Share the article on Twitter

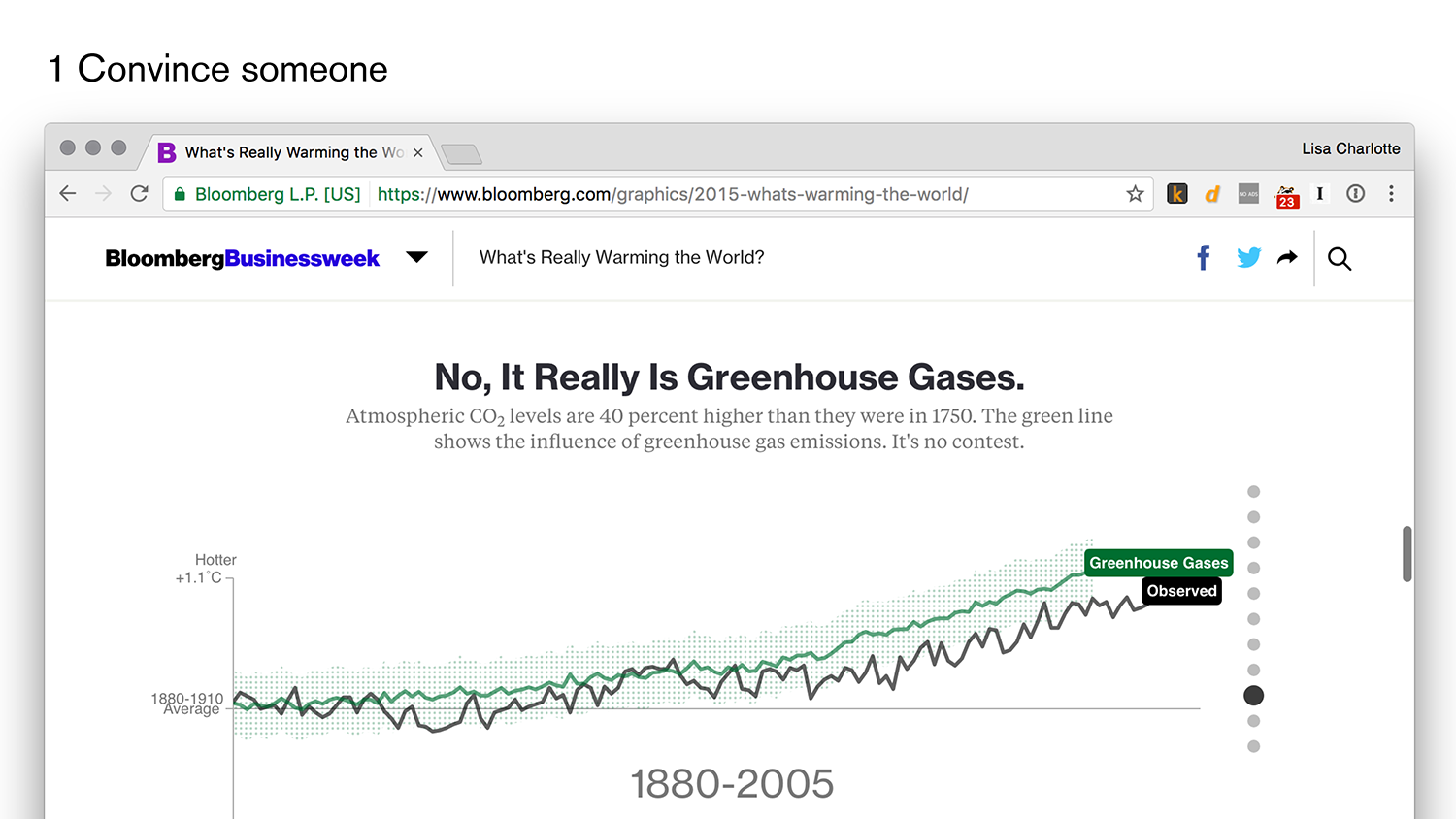coord(1249,257)
